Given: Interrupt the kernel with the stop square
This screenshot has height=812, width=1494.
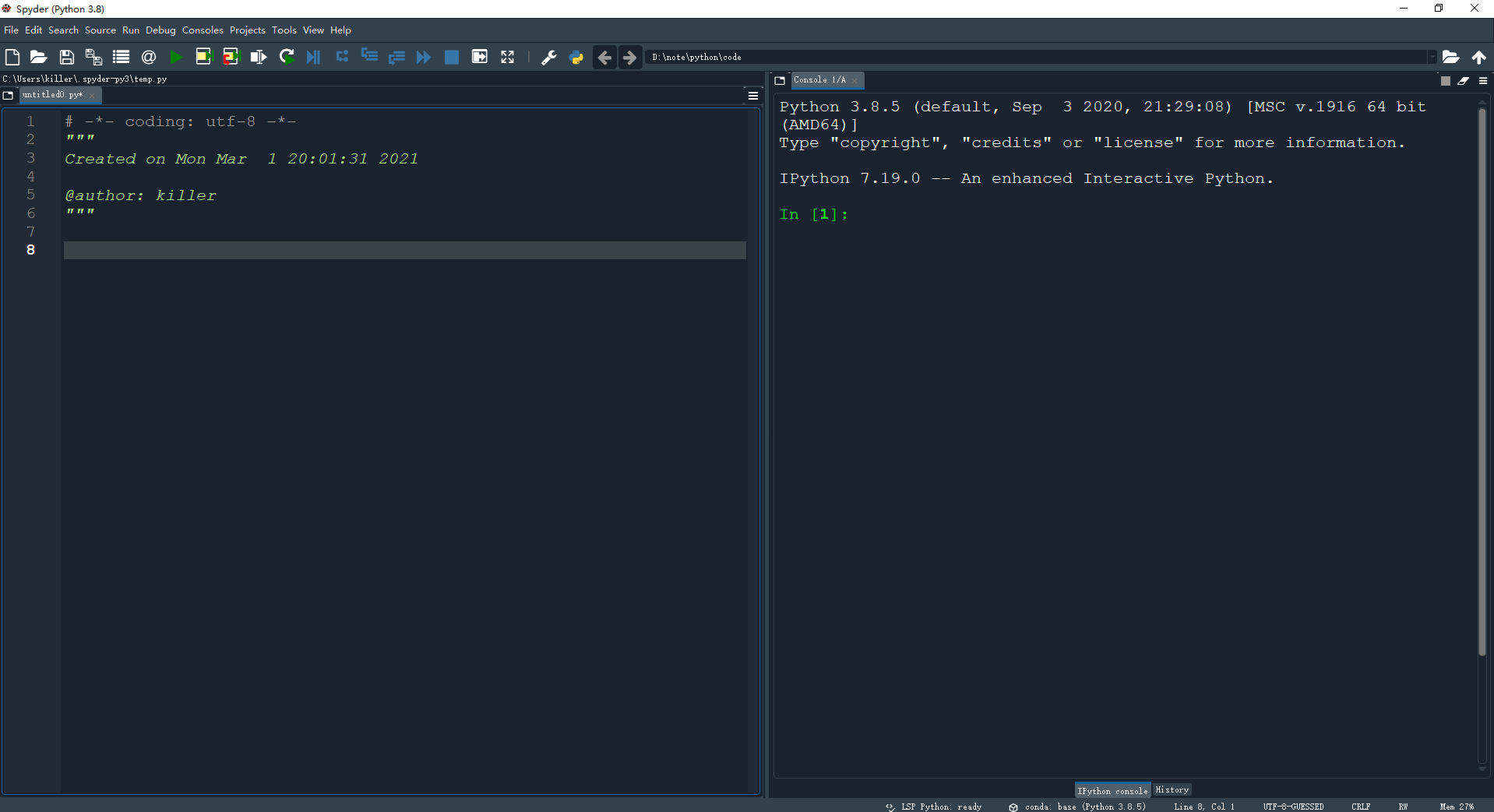Looking at the screenshot, I should pos(1446,81).
